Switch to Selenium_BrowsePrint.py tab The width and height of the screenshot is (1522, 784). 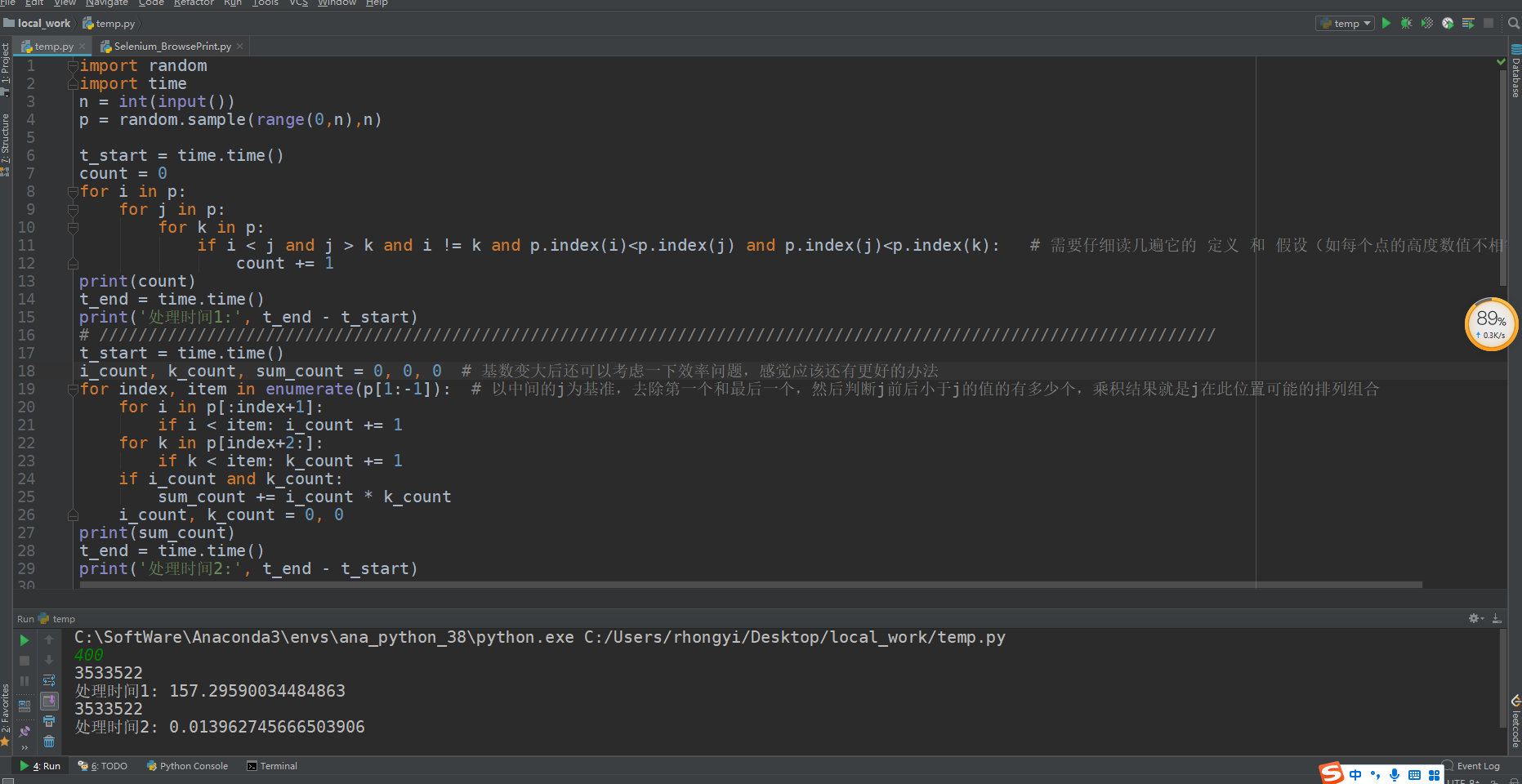(x=172, y=47)
